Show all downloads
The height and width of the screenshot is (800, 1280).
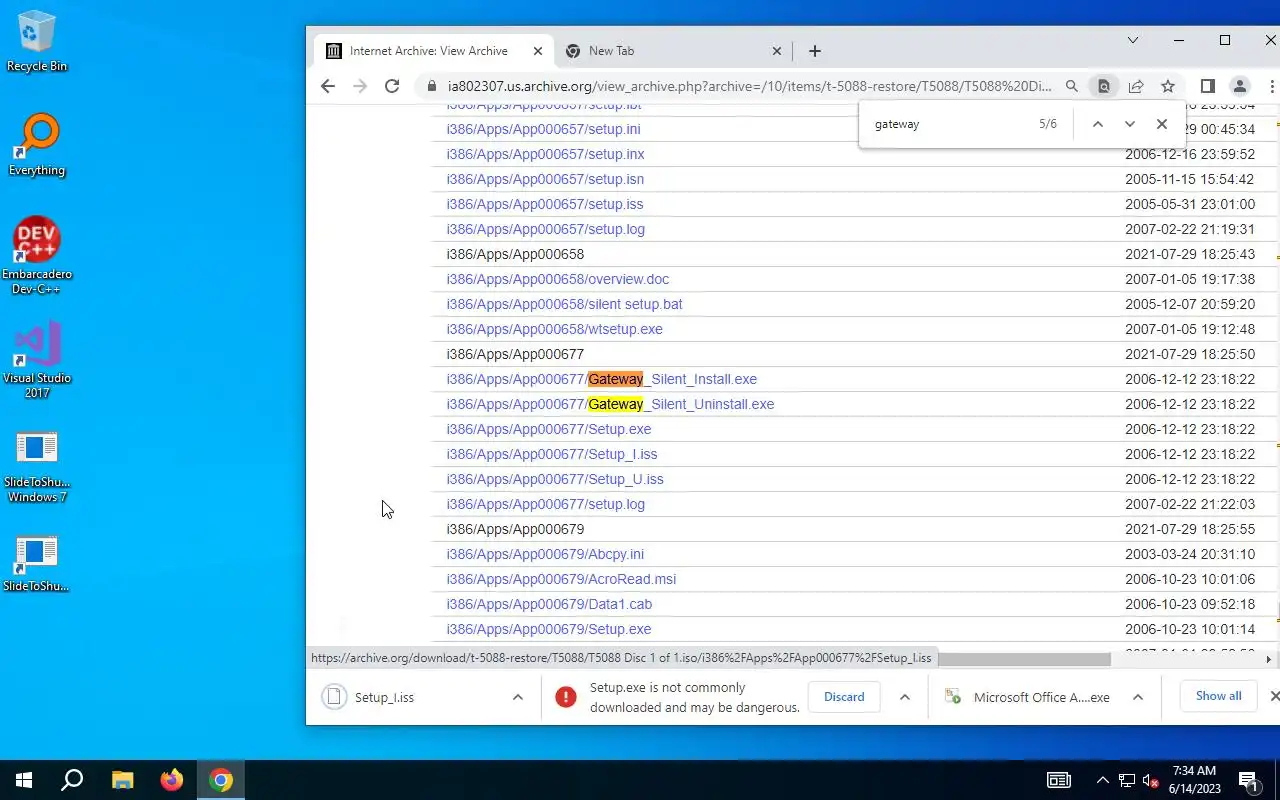(x=1219, y=696)
